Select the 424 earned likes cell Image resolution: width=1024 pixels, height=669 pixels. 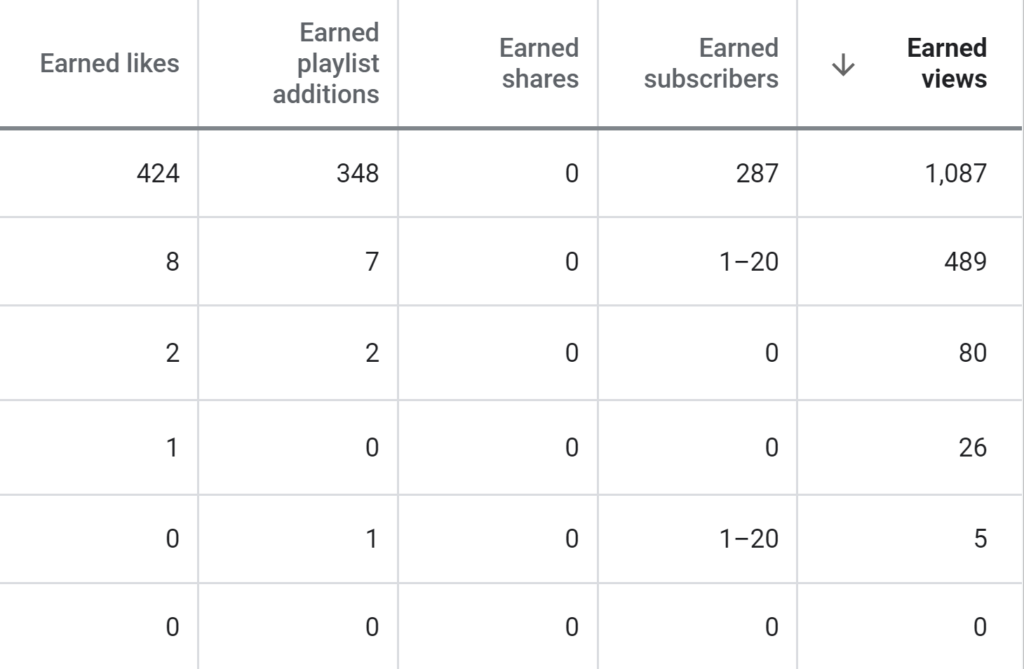[158, 173]
